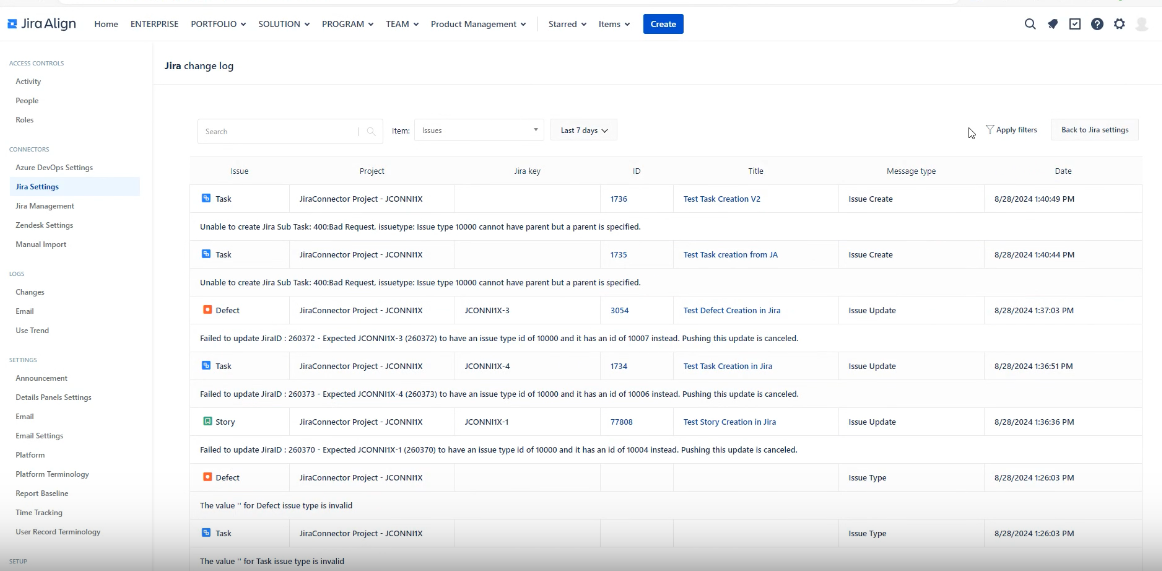Click the search field magnifier button
This screenshot has height=571, width=1162.
pos(371,131)
